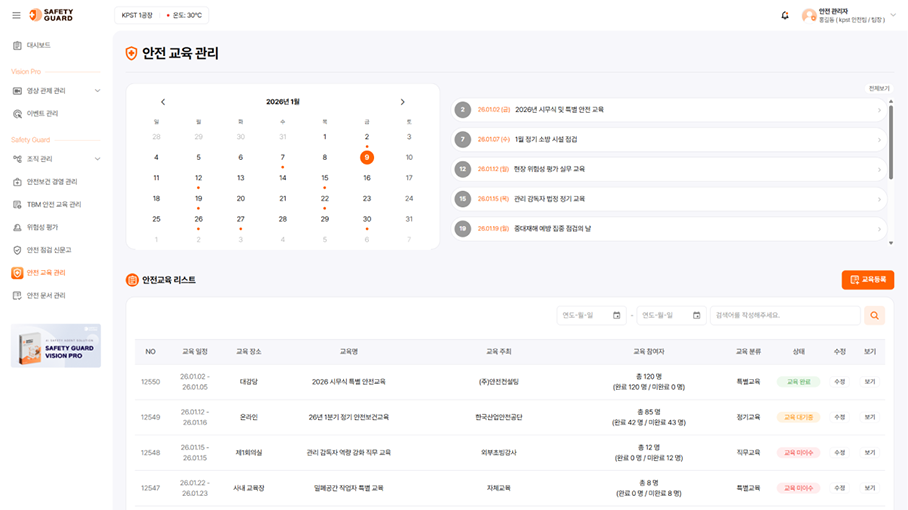Screen dimensions: 908x510
Task: Click the 이벤트 관리 sidebar icon
Action: pyautogui.click(x=17, y=113)
